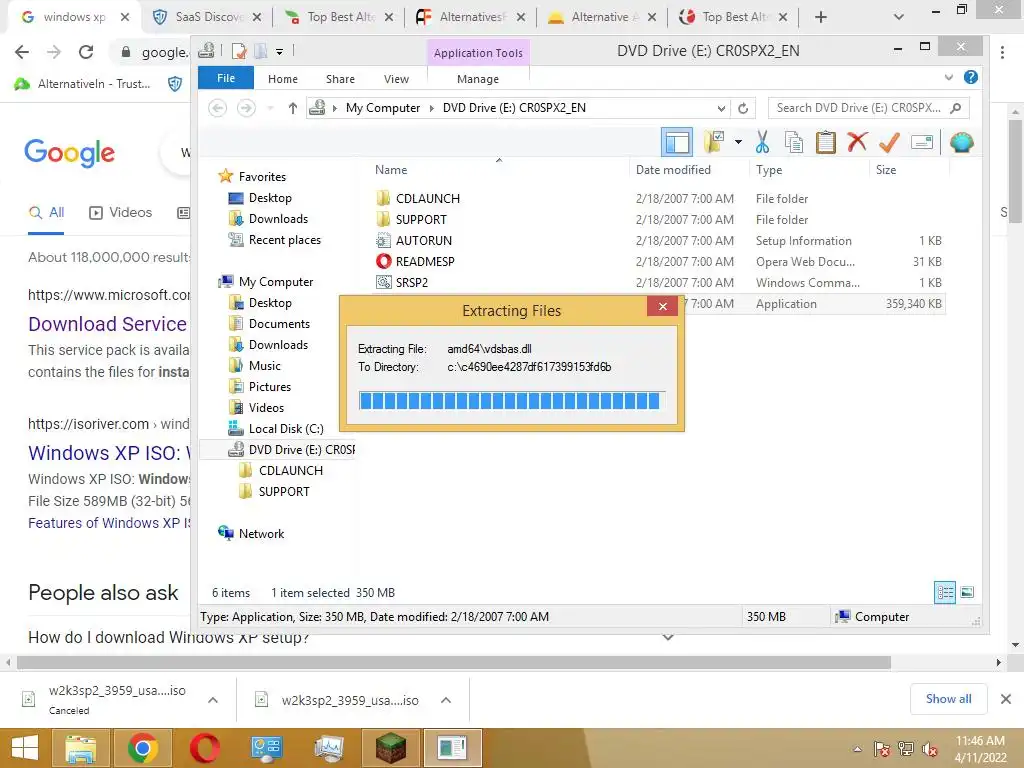Select Pictures under My Computer
1024x768 pixels.
click(270, 387)
